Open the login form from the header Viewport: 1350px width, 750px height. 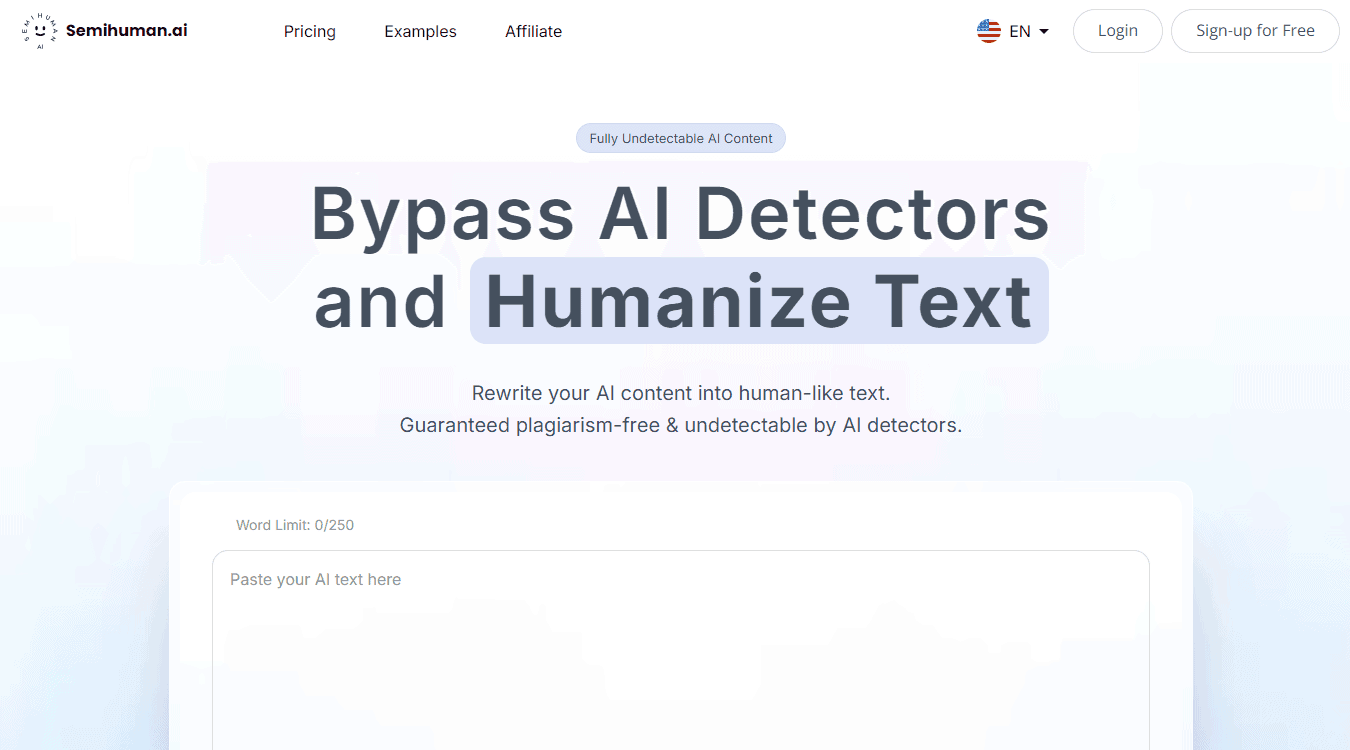click(x=1117, y=30)
